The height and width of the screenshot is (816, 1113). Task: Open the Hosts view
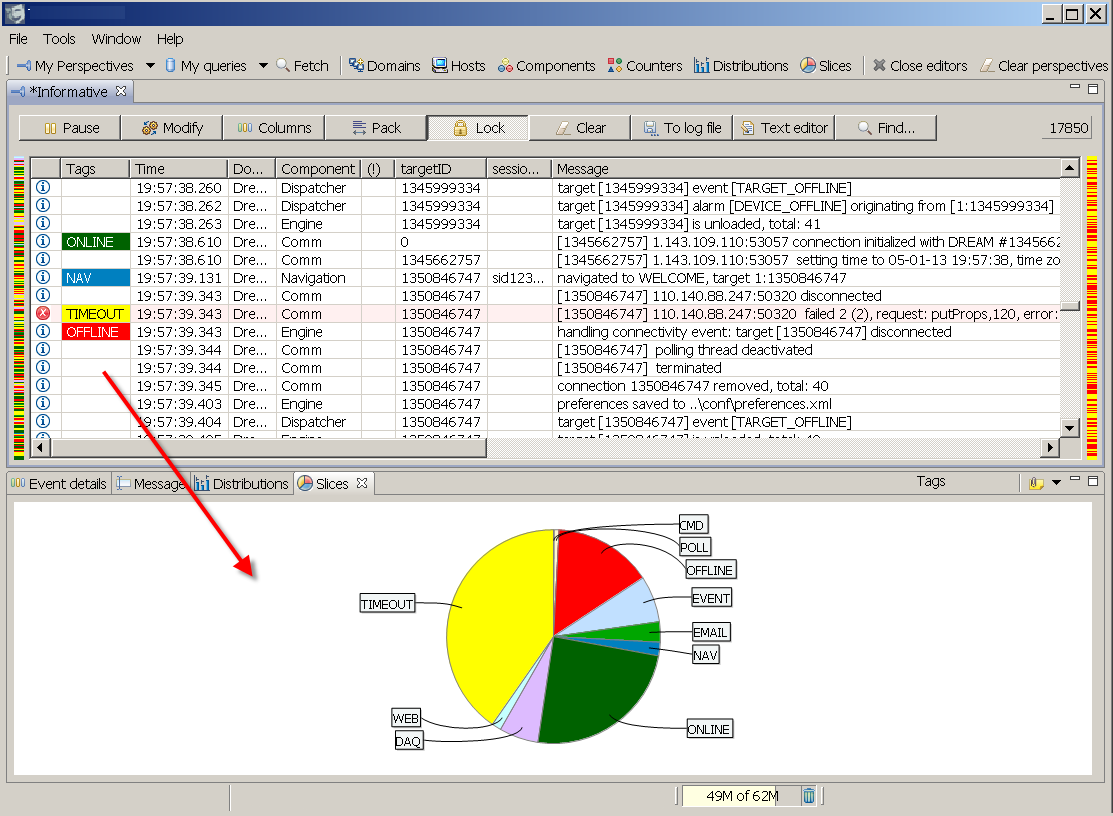(x=459, y=66)
